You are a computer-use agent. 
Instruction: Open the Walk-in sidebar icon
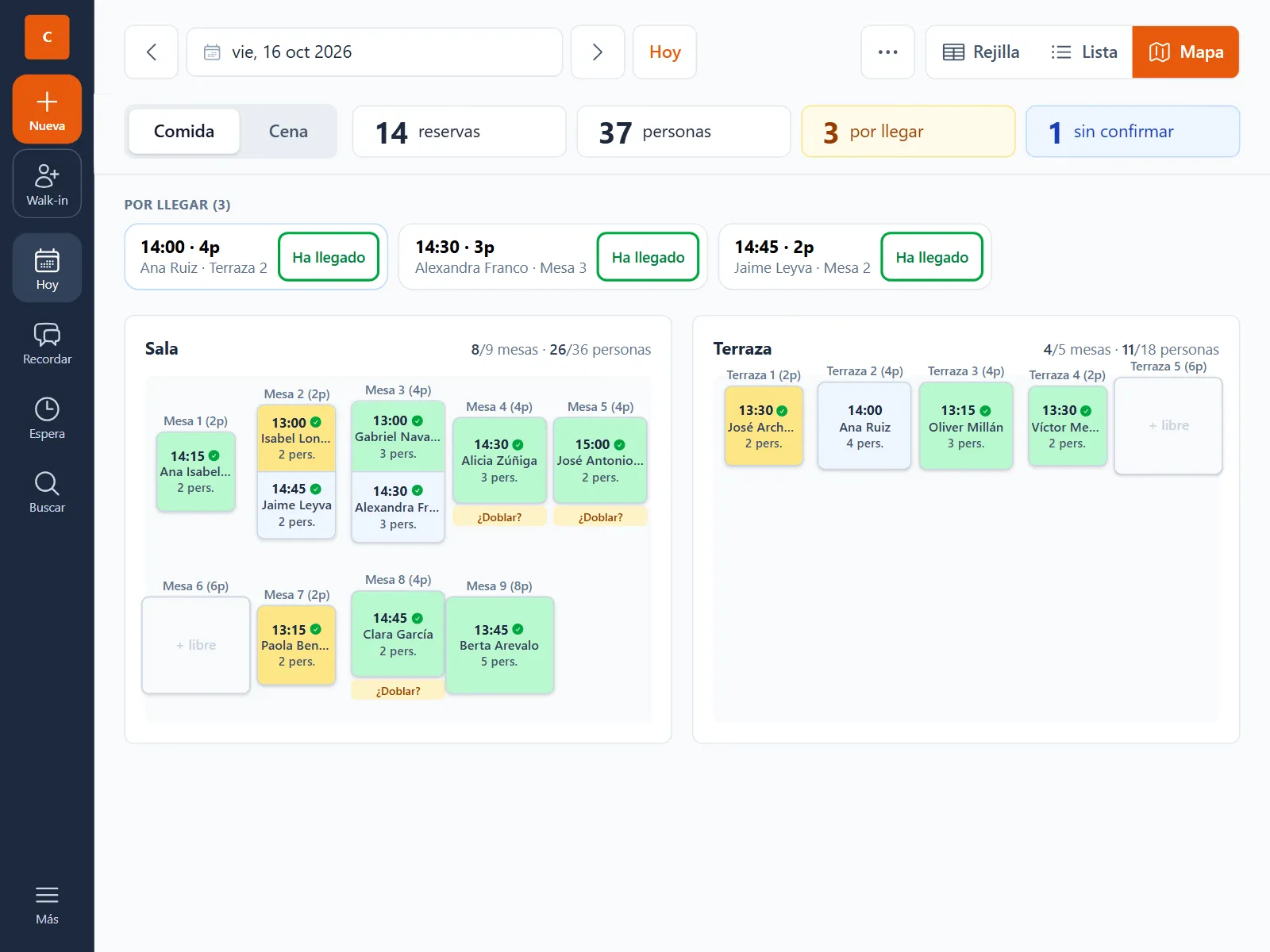(x=47, y=184)
